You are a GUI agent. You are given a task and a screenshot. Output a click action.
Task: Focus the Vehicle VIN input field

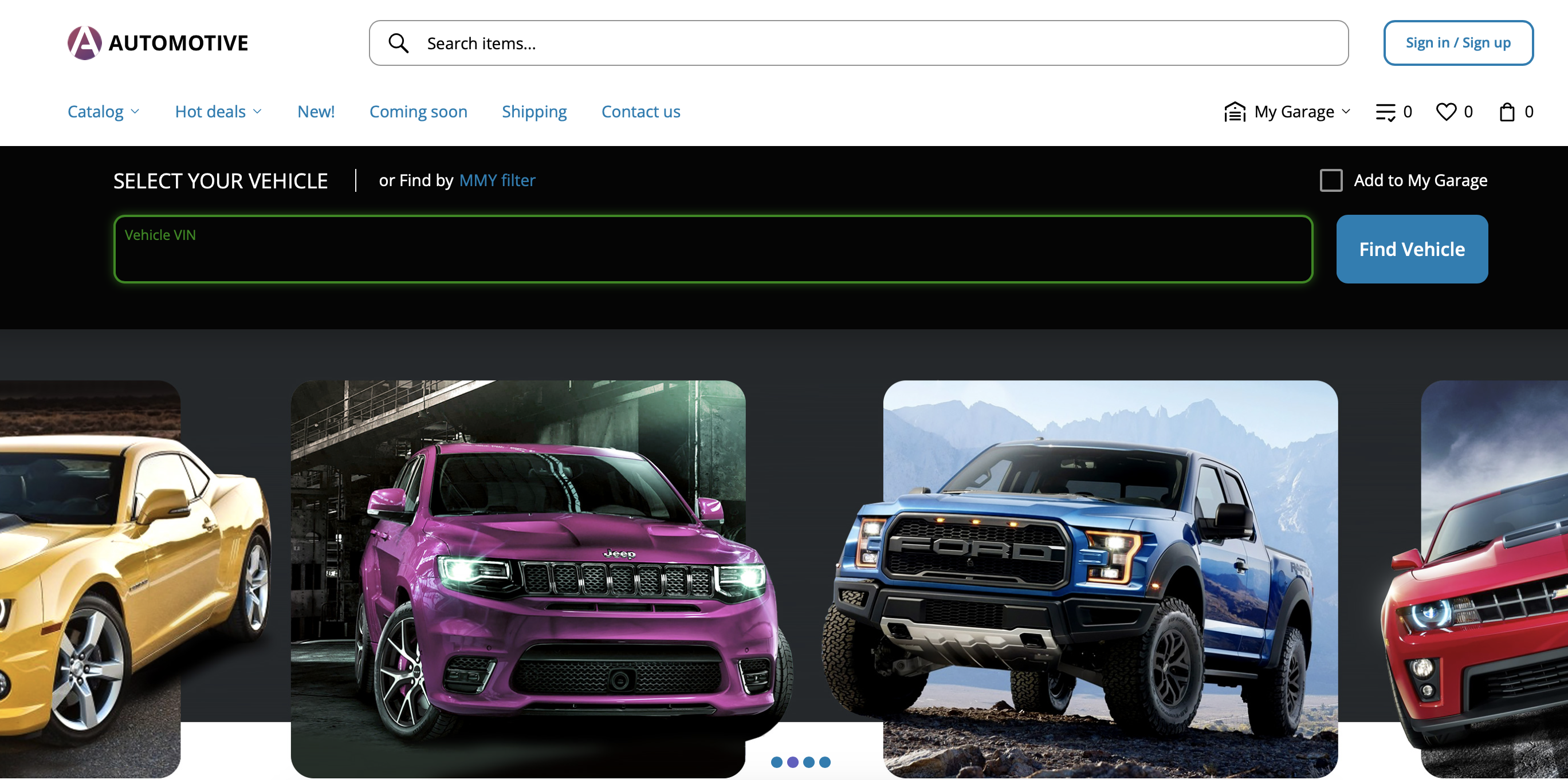713,250
